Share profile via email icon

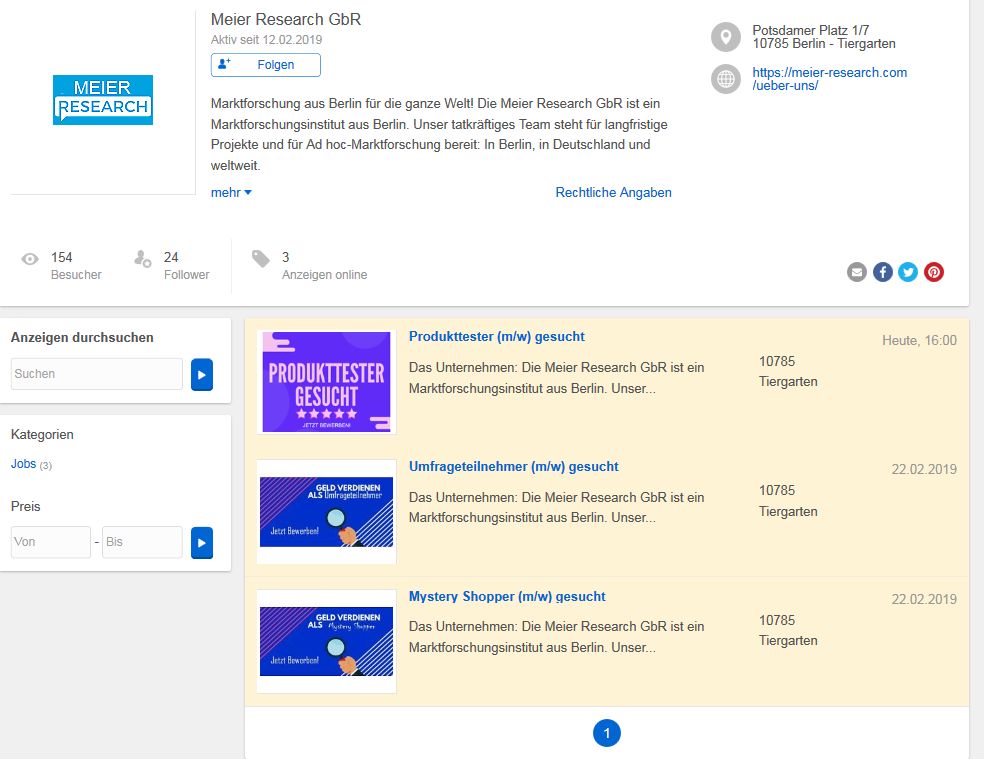857,272
